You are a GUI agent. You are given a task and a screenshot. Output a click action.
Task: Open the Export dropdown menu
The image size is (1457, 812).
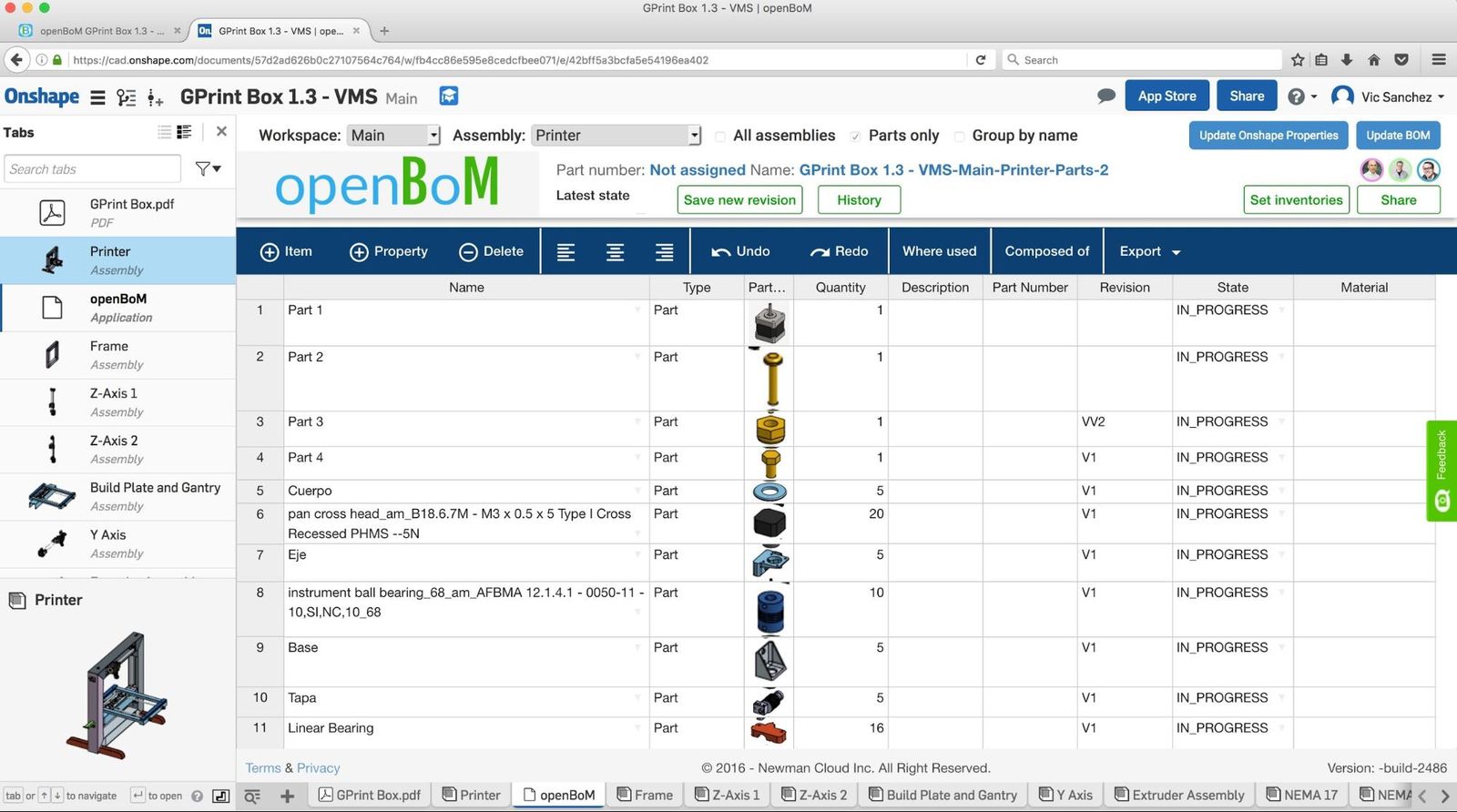pos(1149,252)
